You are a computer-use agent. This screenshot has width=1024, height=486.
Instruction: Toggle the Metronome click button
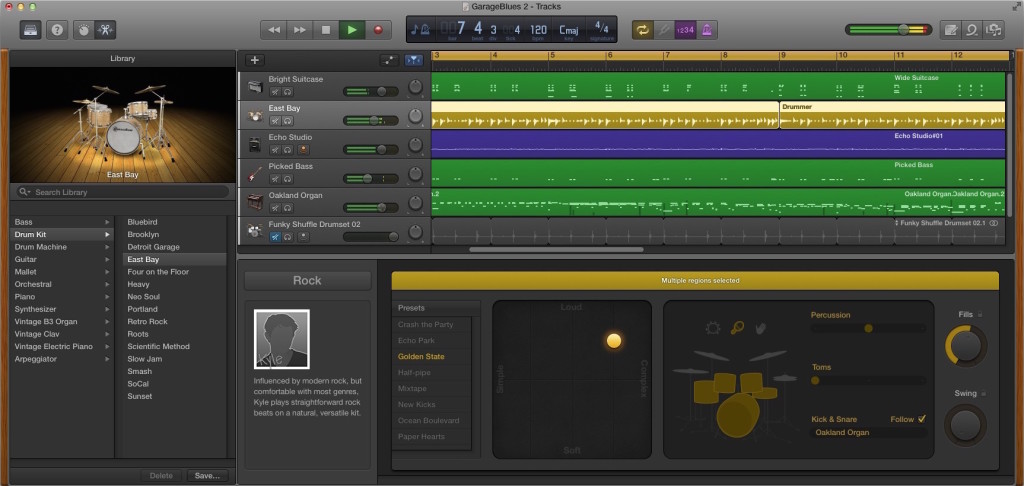click(x=707, y=29)
